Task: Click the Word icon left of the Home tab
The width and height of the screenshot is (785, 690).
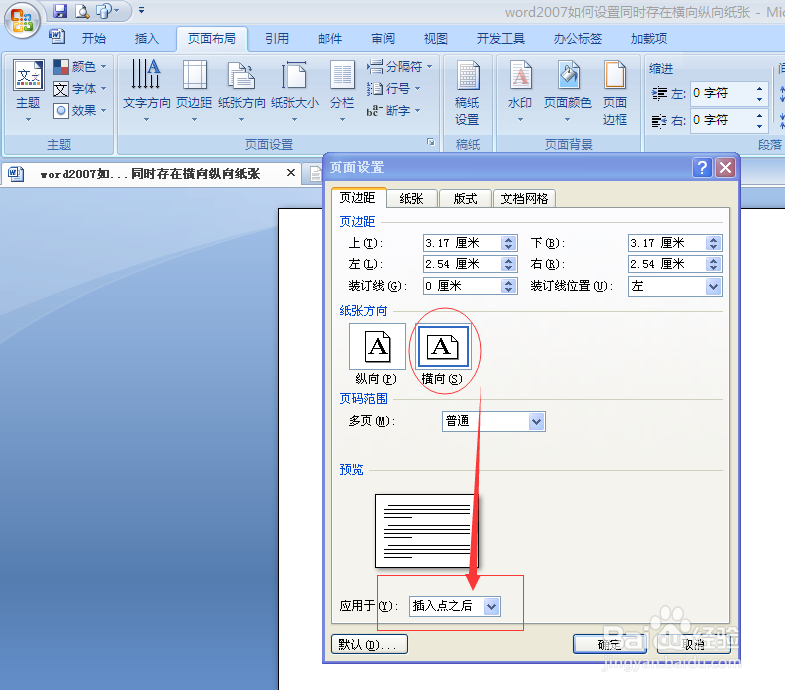Action: click(x=57, y=37)
